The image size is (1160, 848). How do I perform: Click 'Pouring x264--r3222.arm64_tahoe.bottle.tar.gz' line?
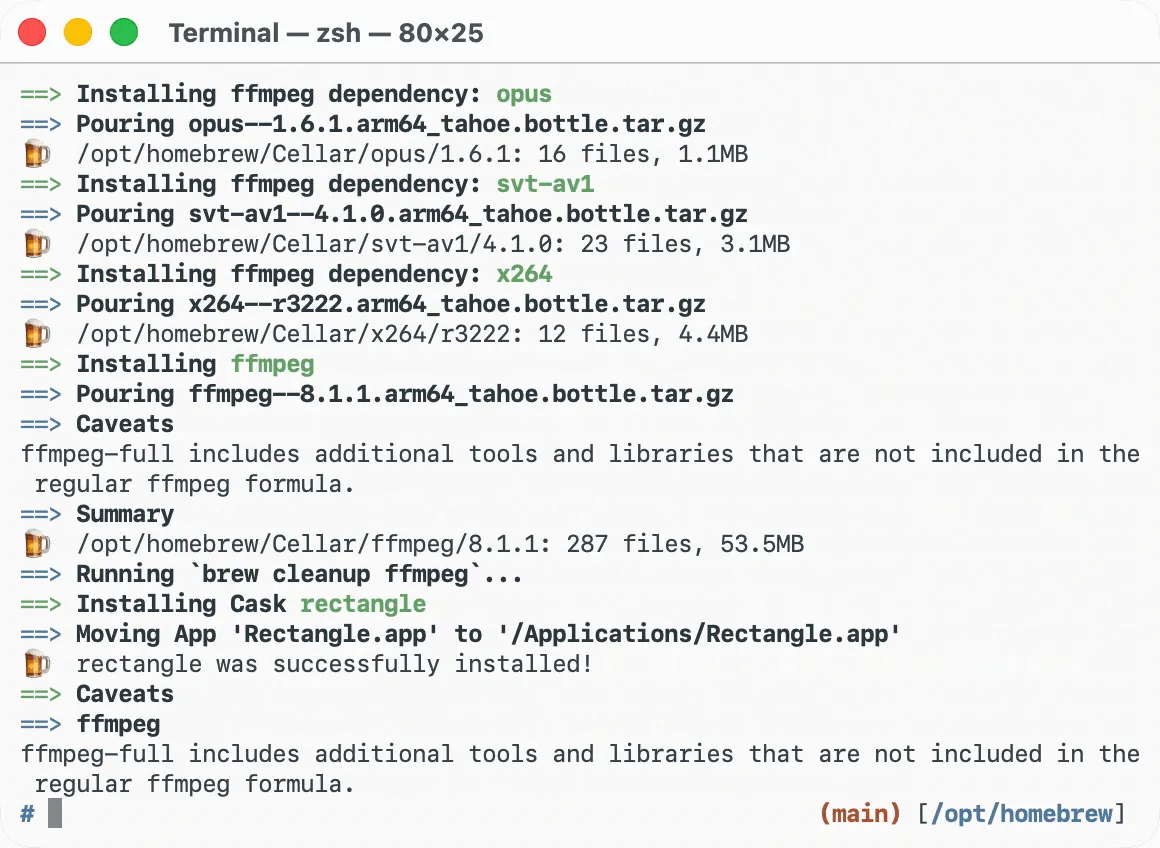[x=391, y=304]
